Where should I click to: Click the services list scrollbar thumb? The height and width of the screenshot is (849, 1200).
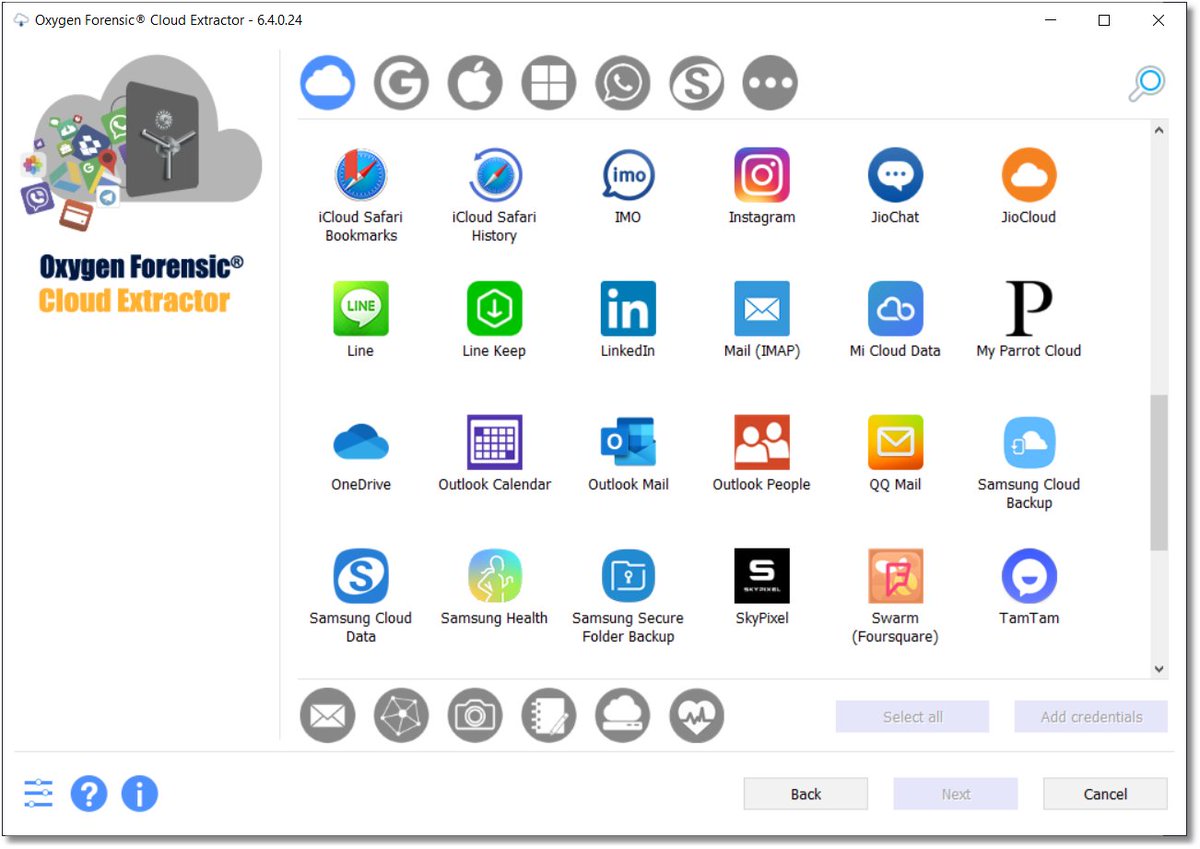tap(1159, 473)
